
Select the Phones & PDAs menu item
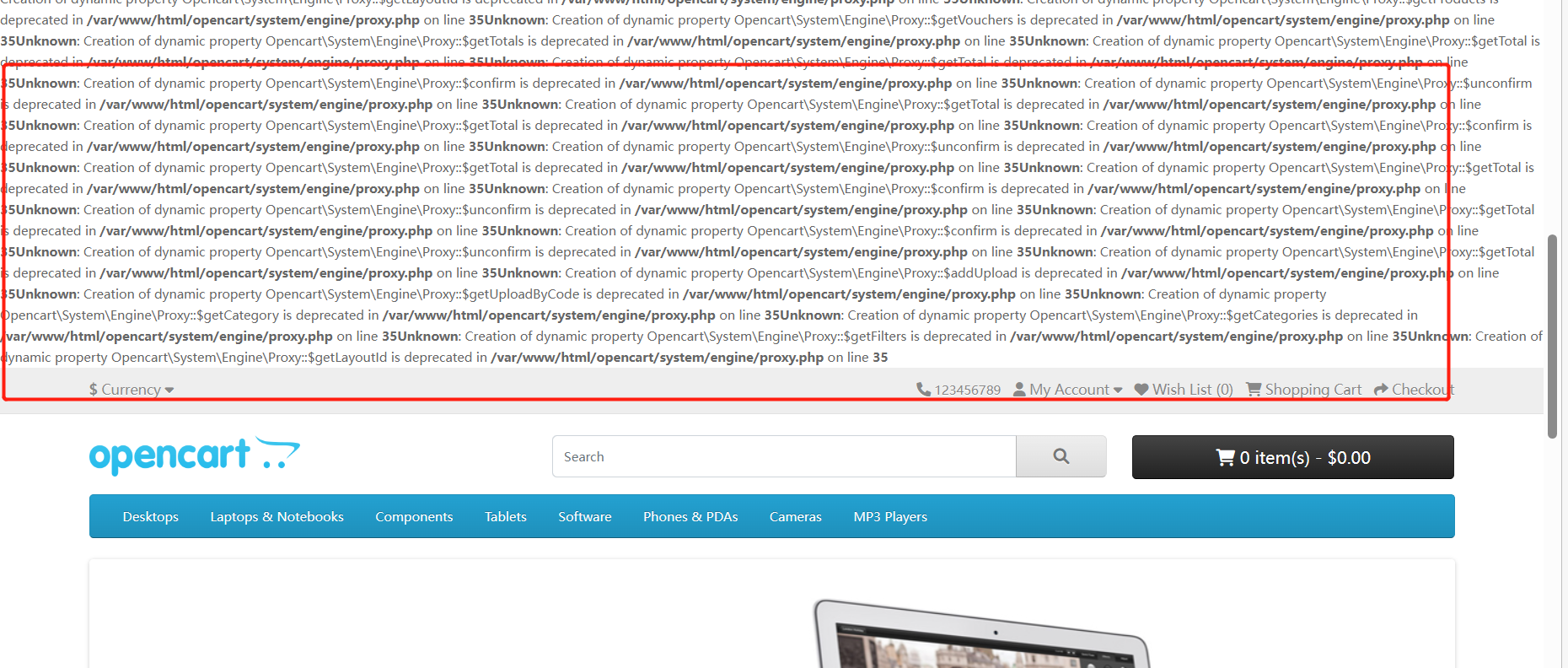(x=690, y=516)
